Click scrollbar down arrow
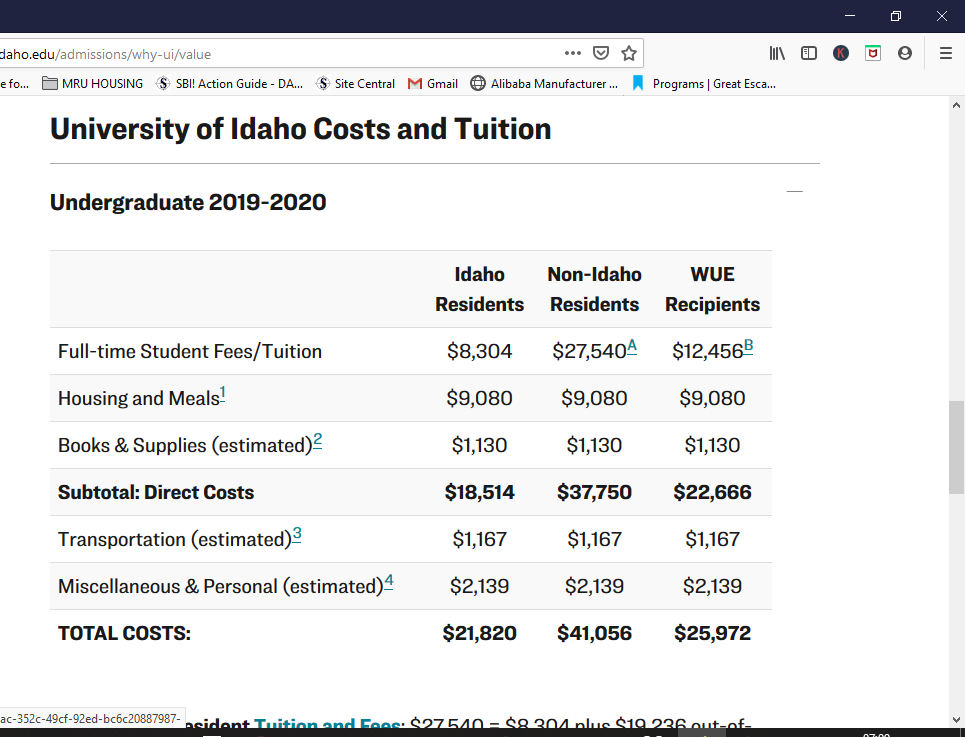Viewport: 965px width, 737px height. pos(956,720)
